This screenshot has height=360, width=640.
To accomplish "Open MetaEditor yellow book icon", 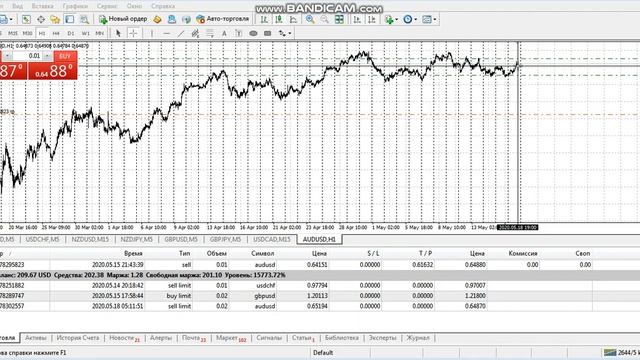I will coord(157,19).
